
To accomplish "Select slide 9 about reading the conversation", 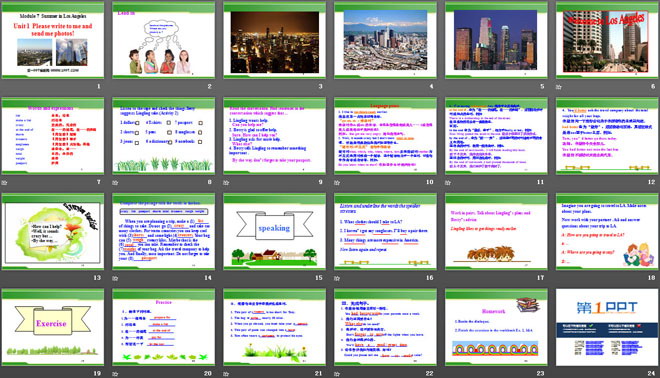I will pyautogui.click(x=274, y=136).
